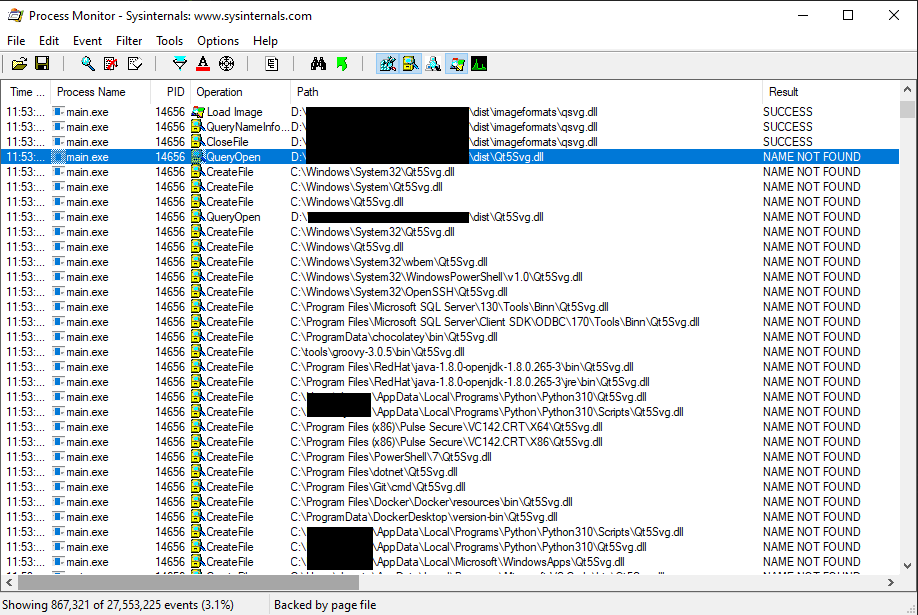
Task: Select the Pulse Secure\VC142.CRT\X86 row
Action: tap(450, 442)
